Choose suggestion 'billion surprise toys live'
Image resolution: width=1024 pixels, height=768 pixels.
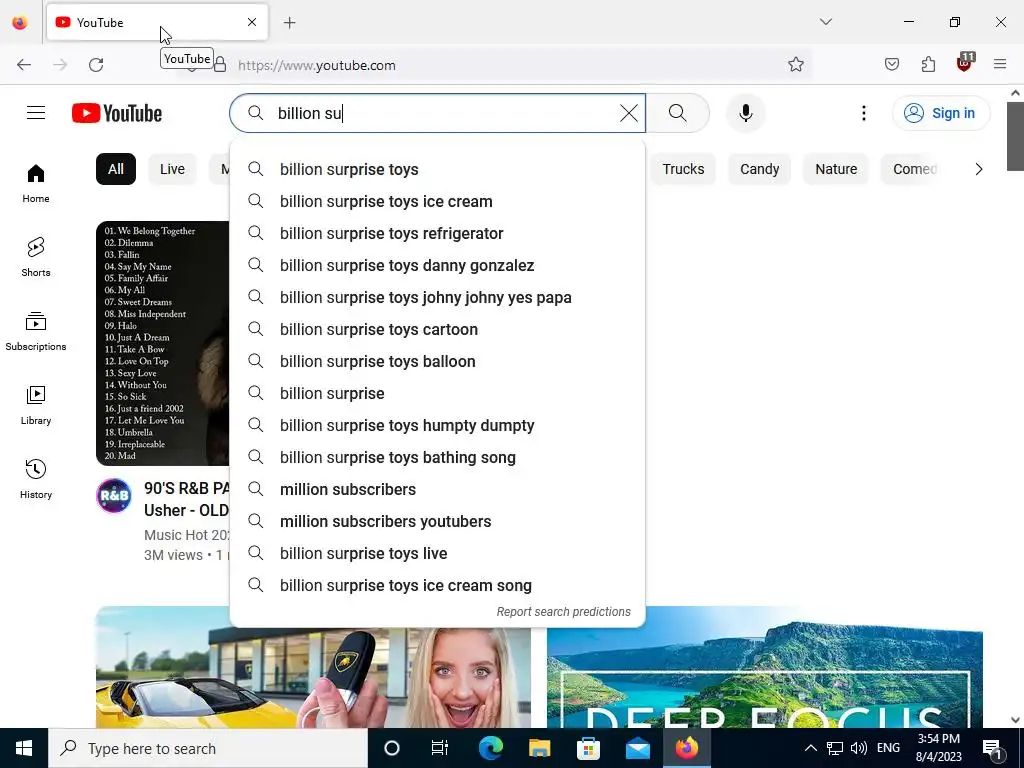438,553
